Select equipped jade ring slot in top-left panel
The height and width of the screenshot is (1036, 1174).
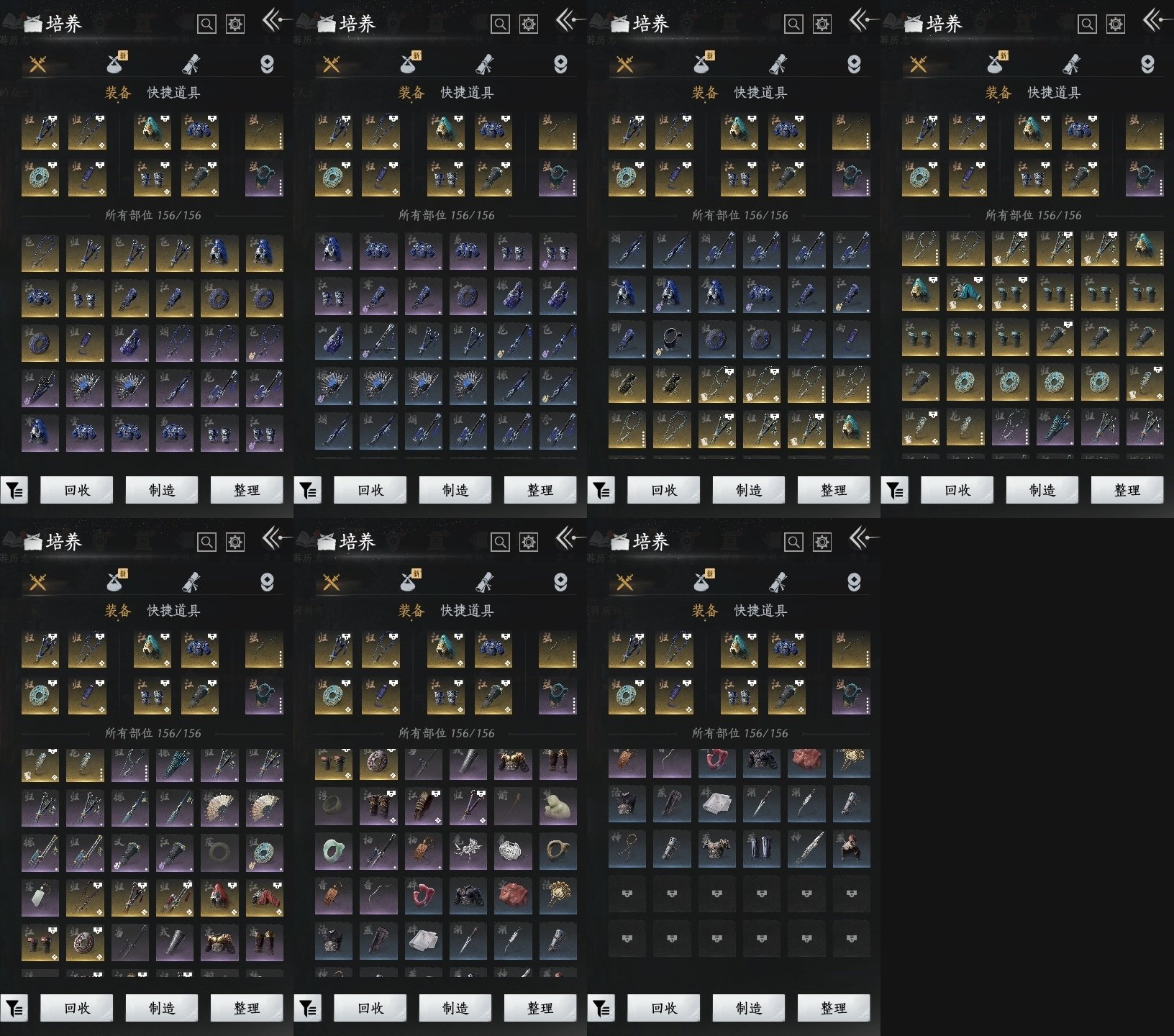click(x=40, y=178)
